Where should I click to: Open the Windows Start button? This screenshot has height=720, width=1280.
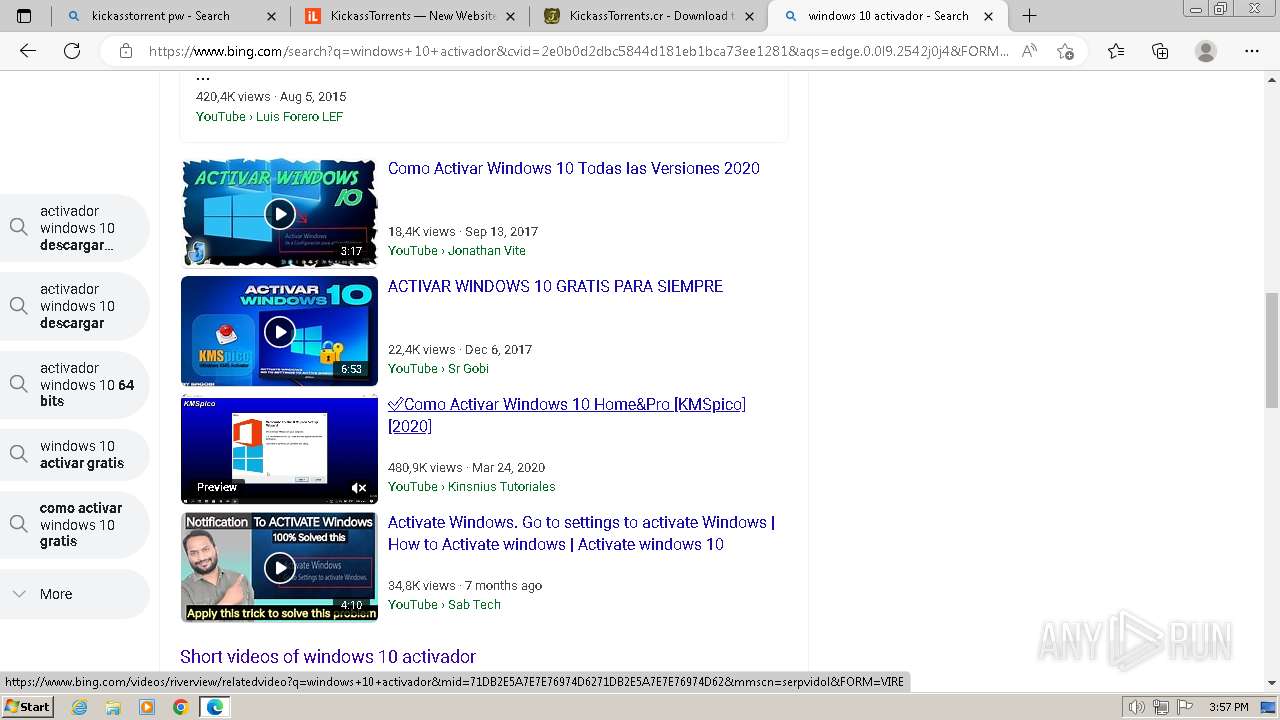click(x=27, y=707)
